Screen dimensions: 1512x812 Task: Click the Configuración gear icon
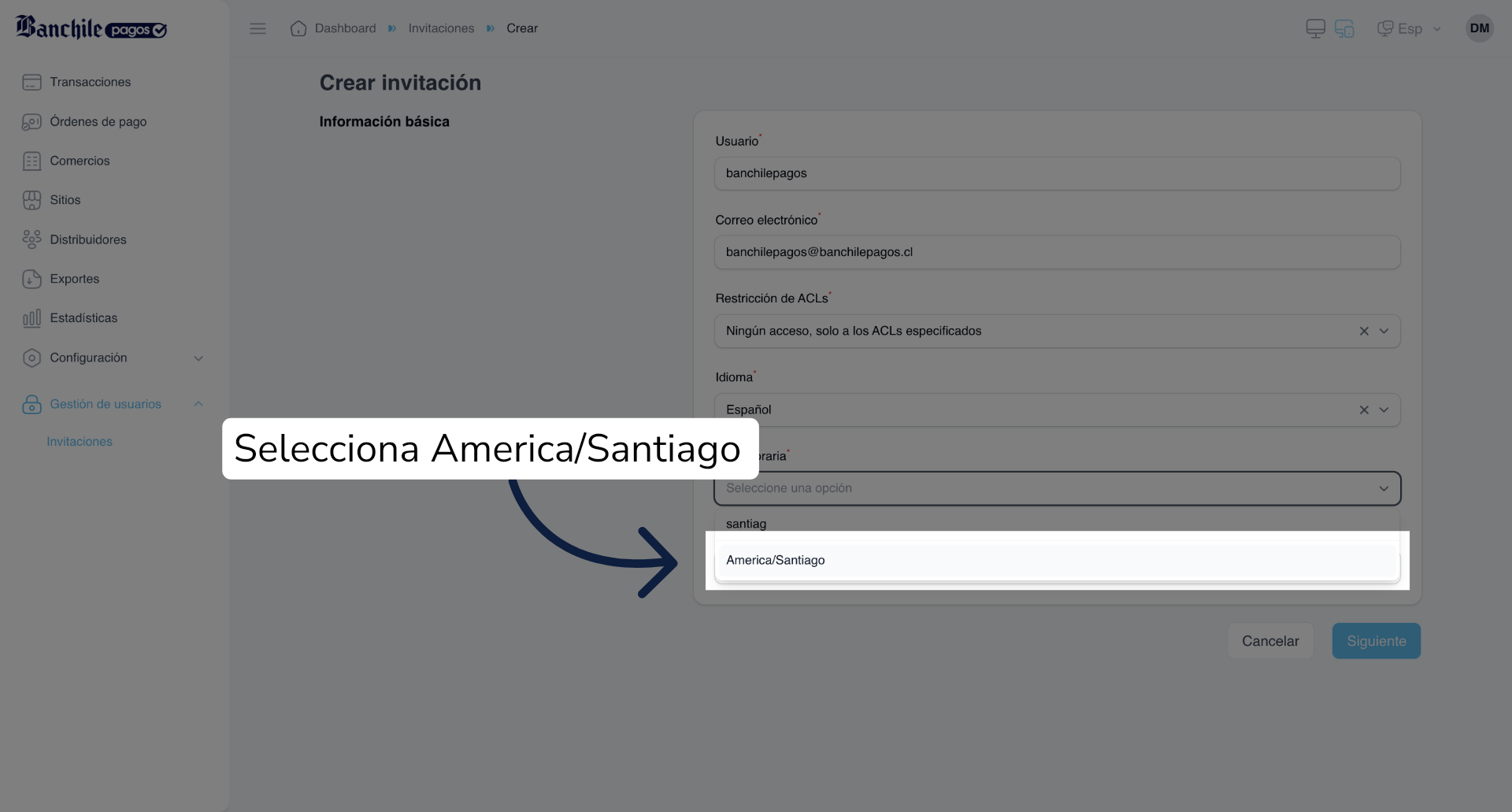point(31,358)
